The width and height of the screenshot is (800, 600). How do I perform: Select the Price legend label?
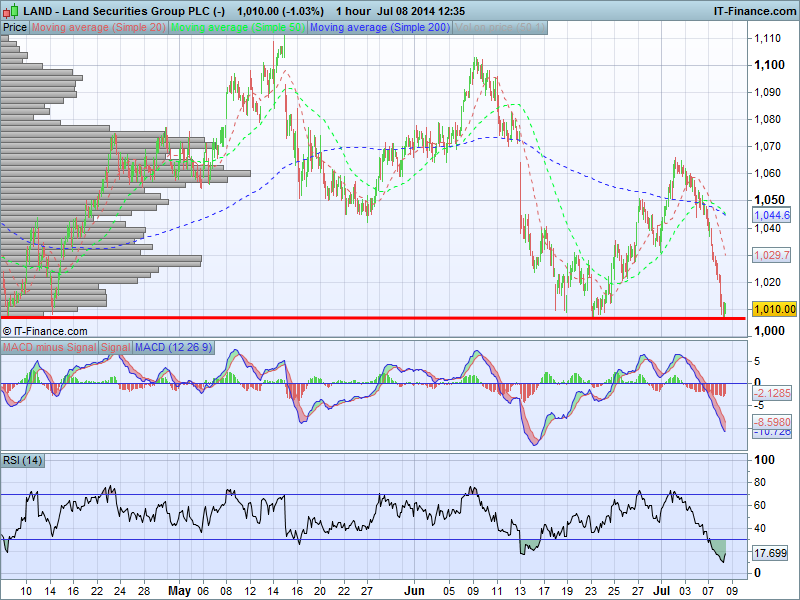pyautogui.click(x=15, y=28)
